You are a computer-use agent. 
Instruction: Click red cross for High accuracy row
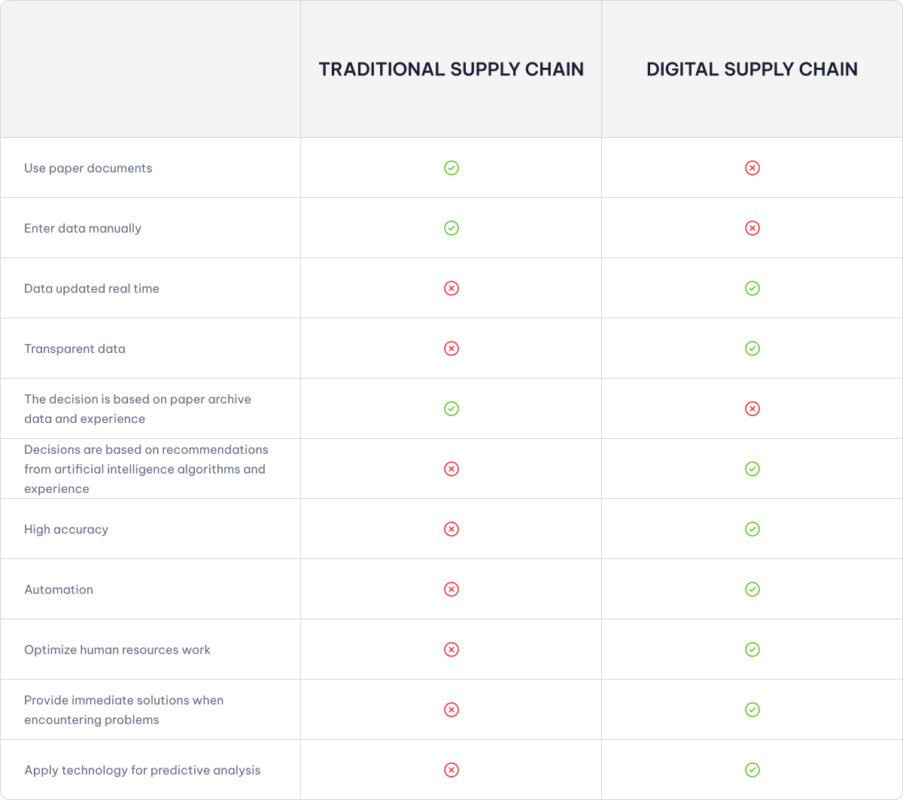(x=451, y=529)
